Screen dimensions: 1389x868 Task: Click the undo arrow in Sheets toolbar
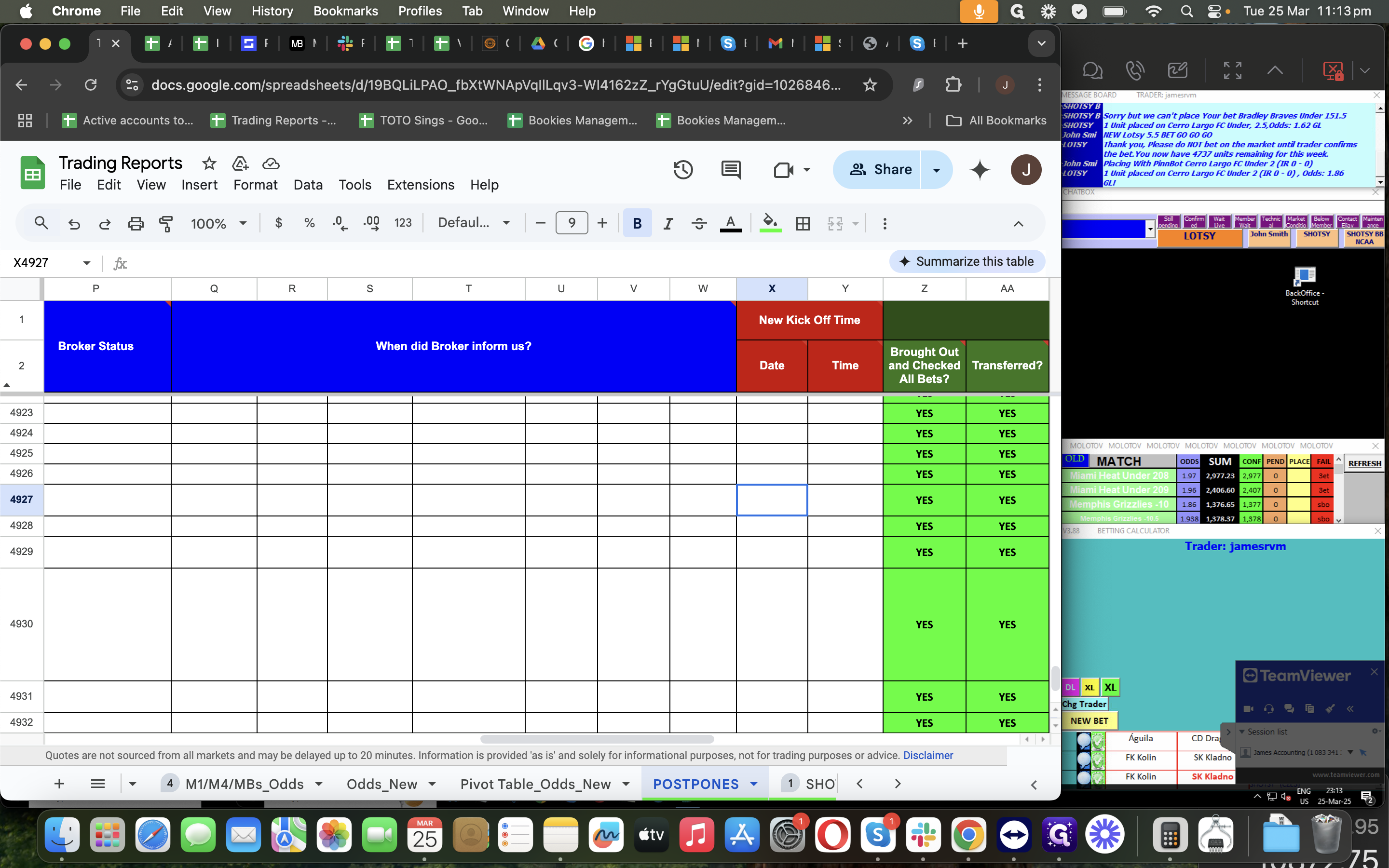tap(74, 223)
